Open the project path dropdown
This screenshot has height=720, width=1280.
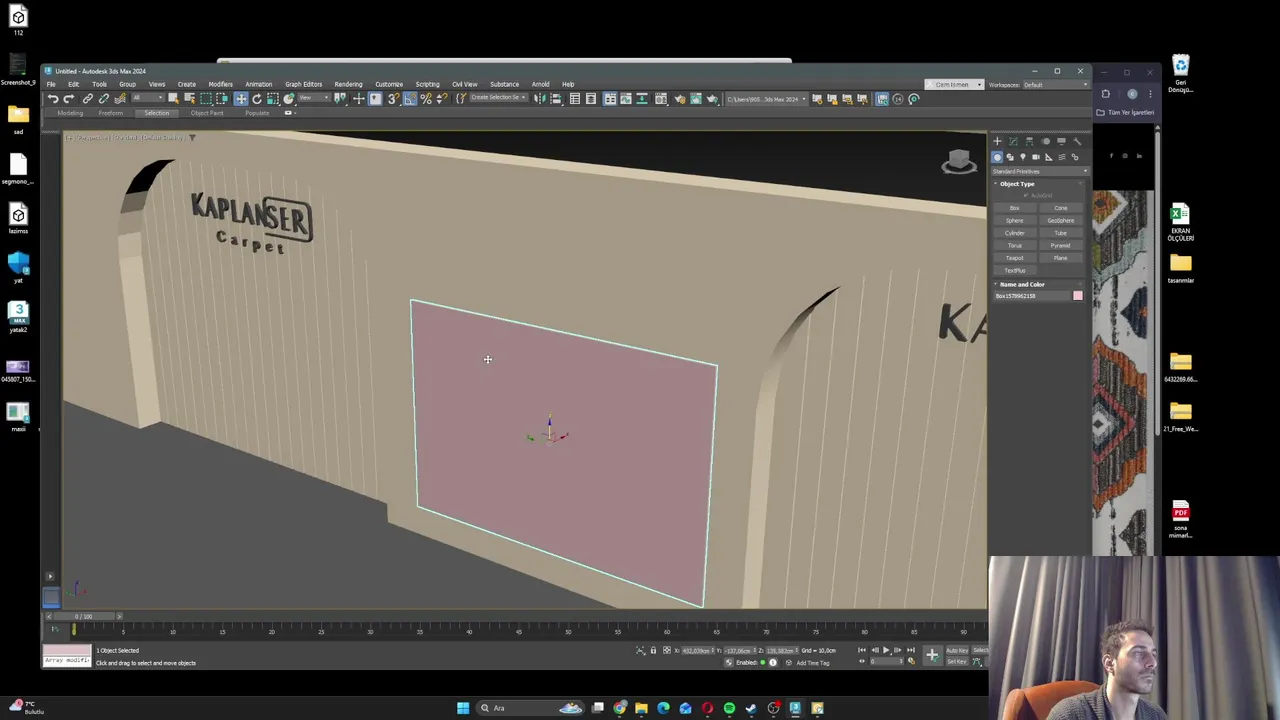[767, 98]
